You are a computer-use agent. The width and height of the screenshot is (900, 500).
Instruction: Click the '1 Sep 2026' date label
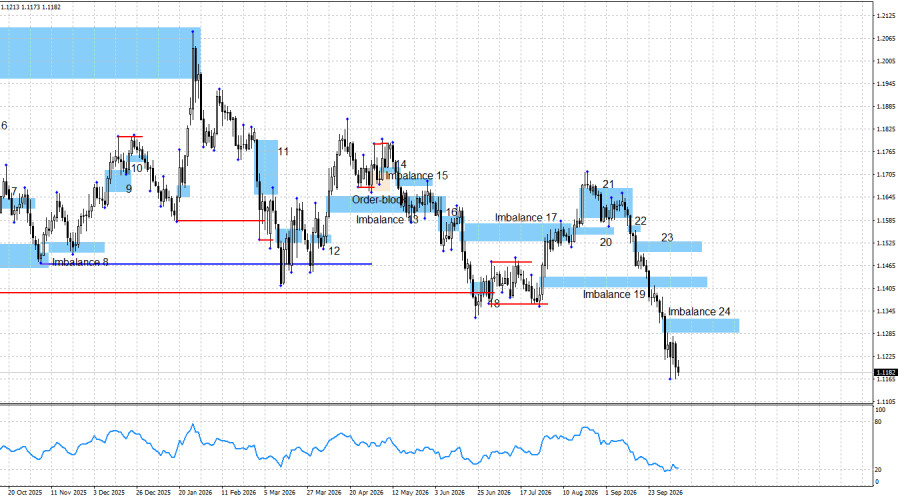(x=621, y=493)
